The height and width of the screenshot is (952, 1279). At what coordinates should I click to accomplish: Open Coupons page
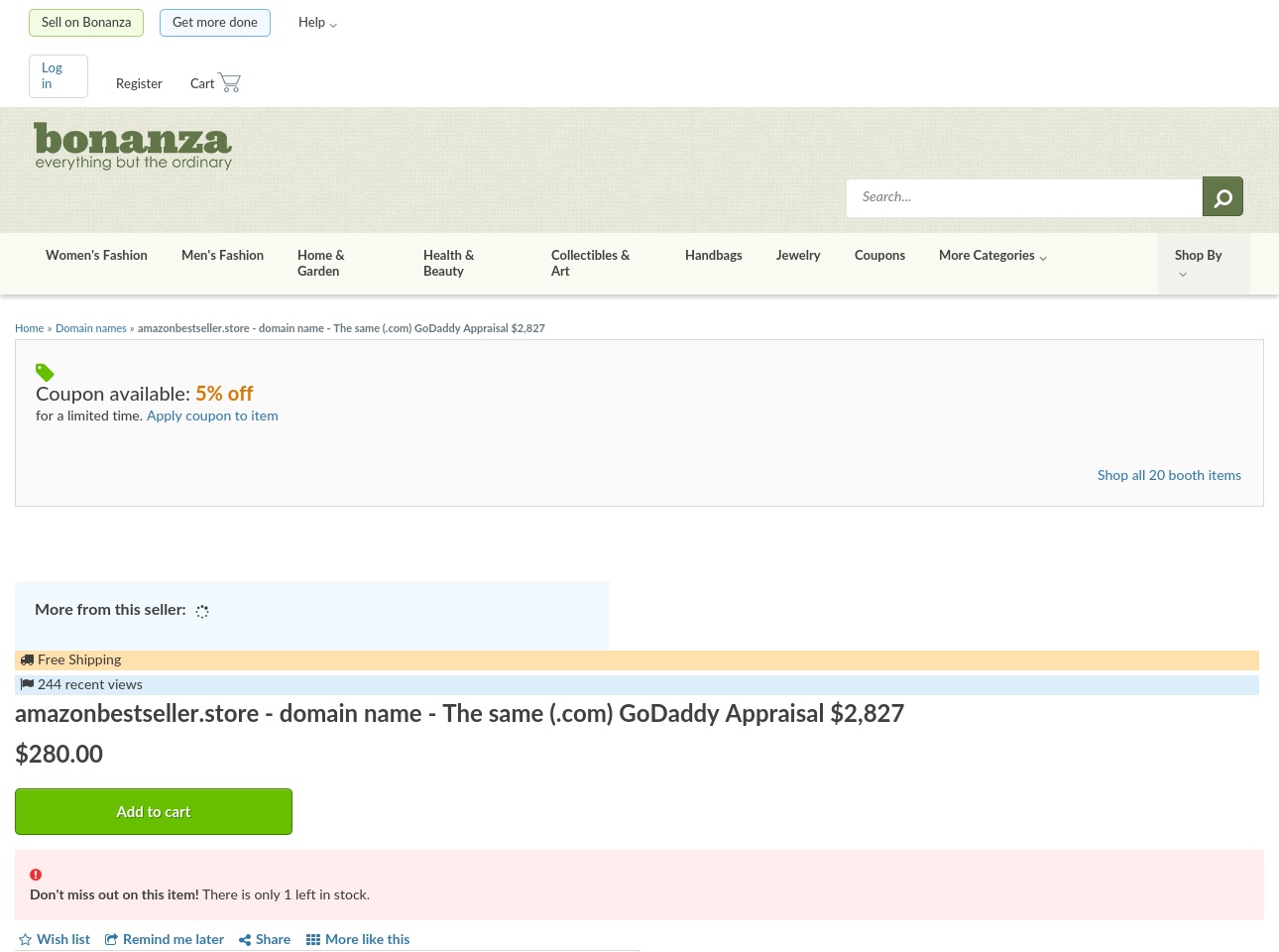click(879, 255)
